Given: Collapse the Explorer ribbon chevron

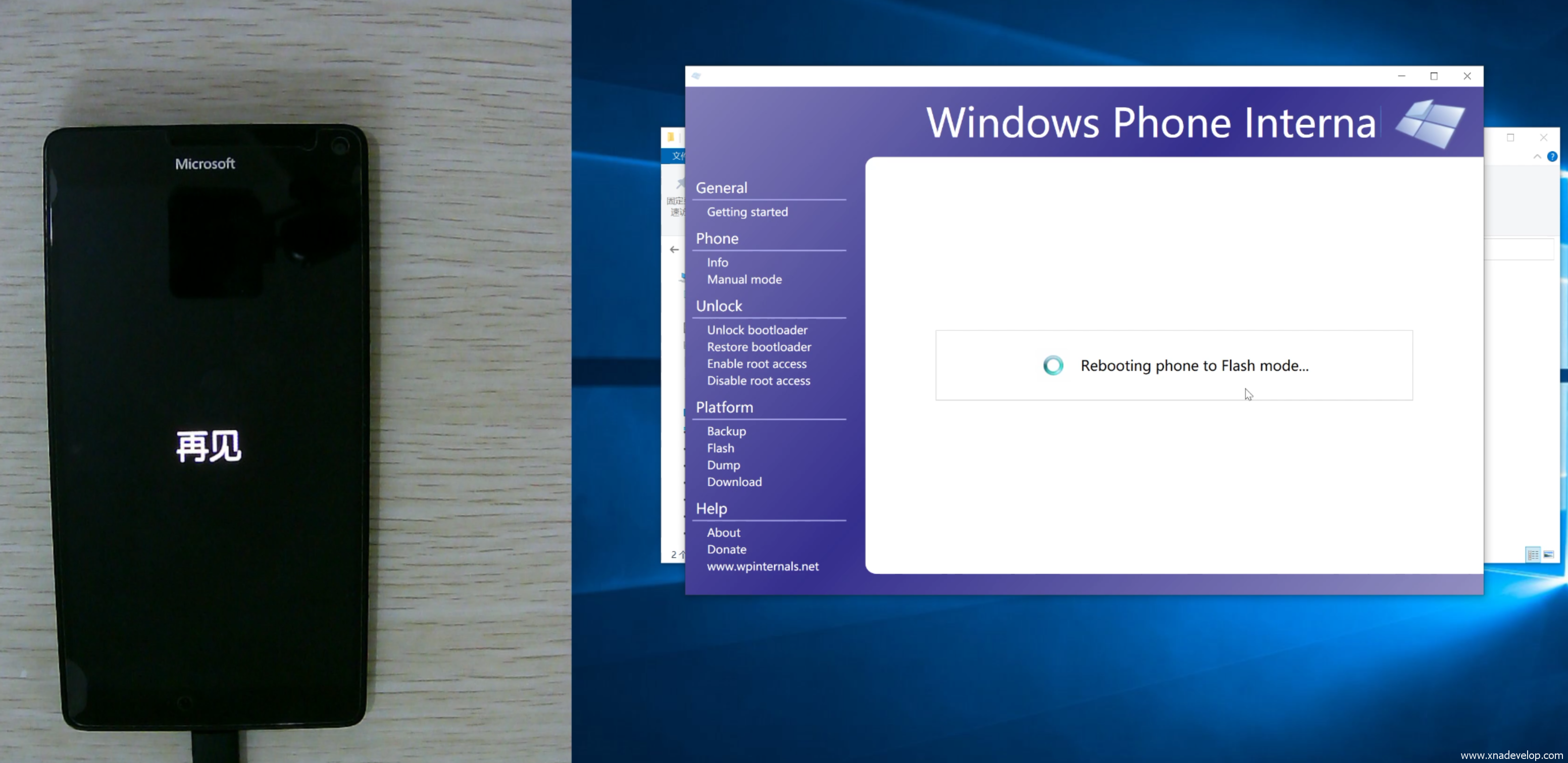Looking at the screenshot, I should [x=1537, y=157].
